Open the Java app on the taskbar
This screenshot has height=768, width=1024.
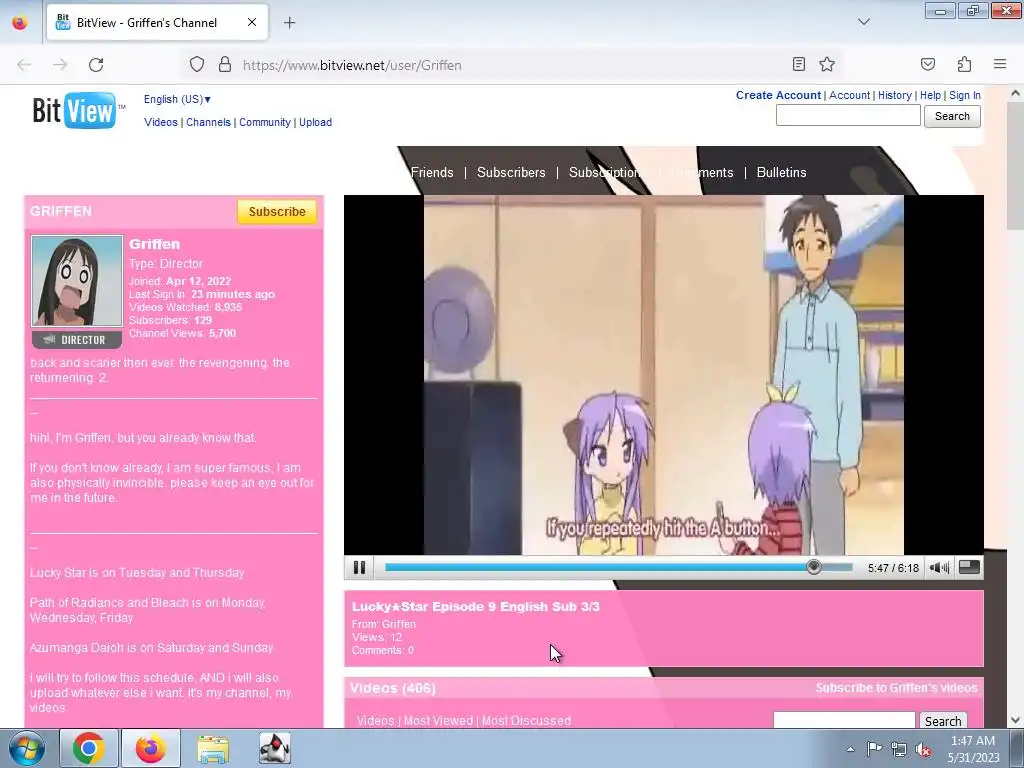coord(274,748)
